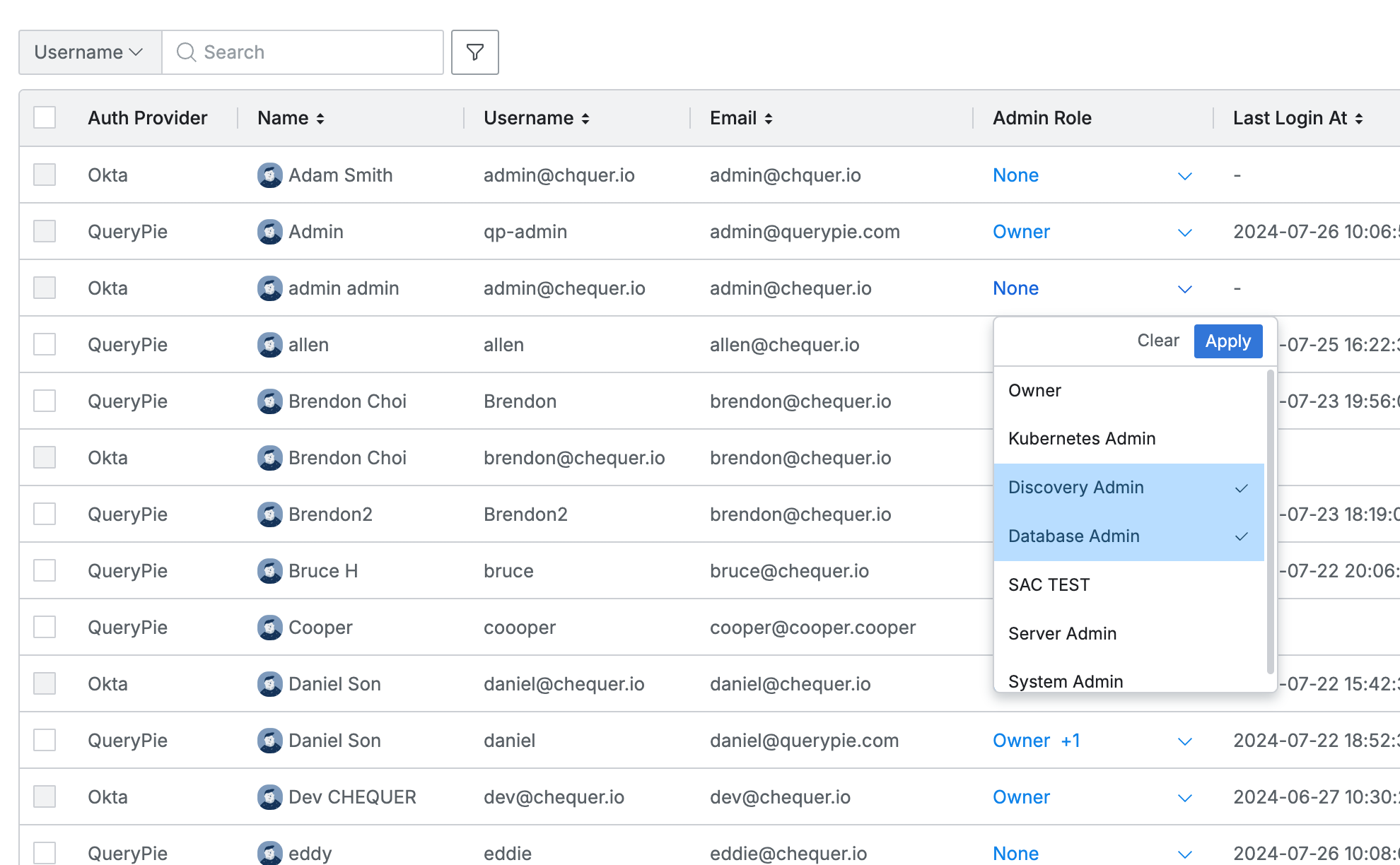Screen dimensions: 1400x865
Task: Check the checkbox on Daniel Son's row
Action: coord(44,683)
